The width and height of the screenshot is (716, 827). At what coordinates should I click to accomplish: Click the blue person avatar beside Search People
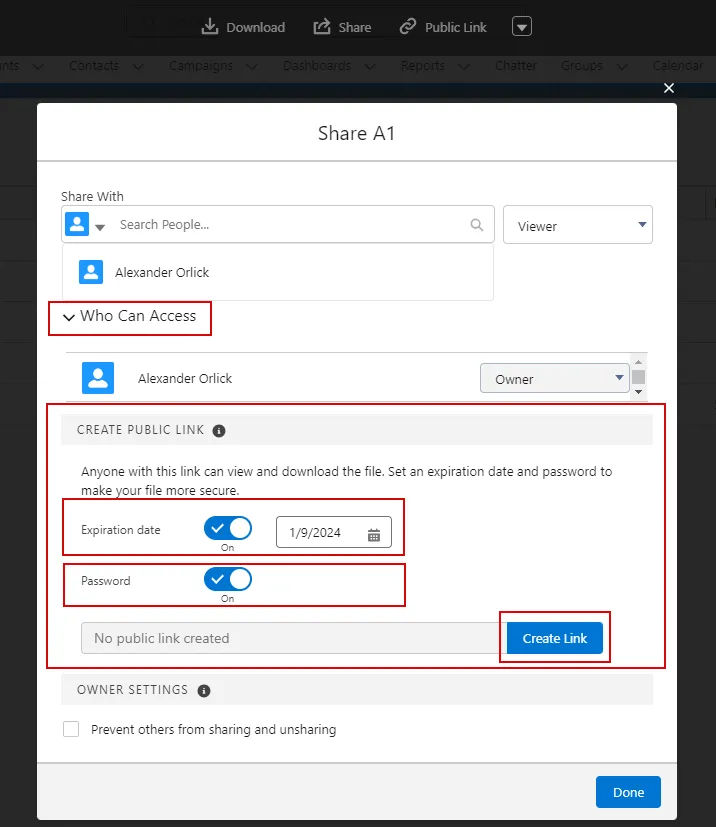tap(77, 224)
